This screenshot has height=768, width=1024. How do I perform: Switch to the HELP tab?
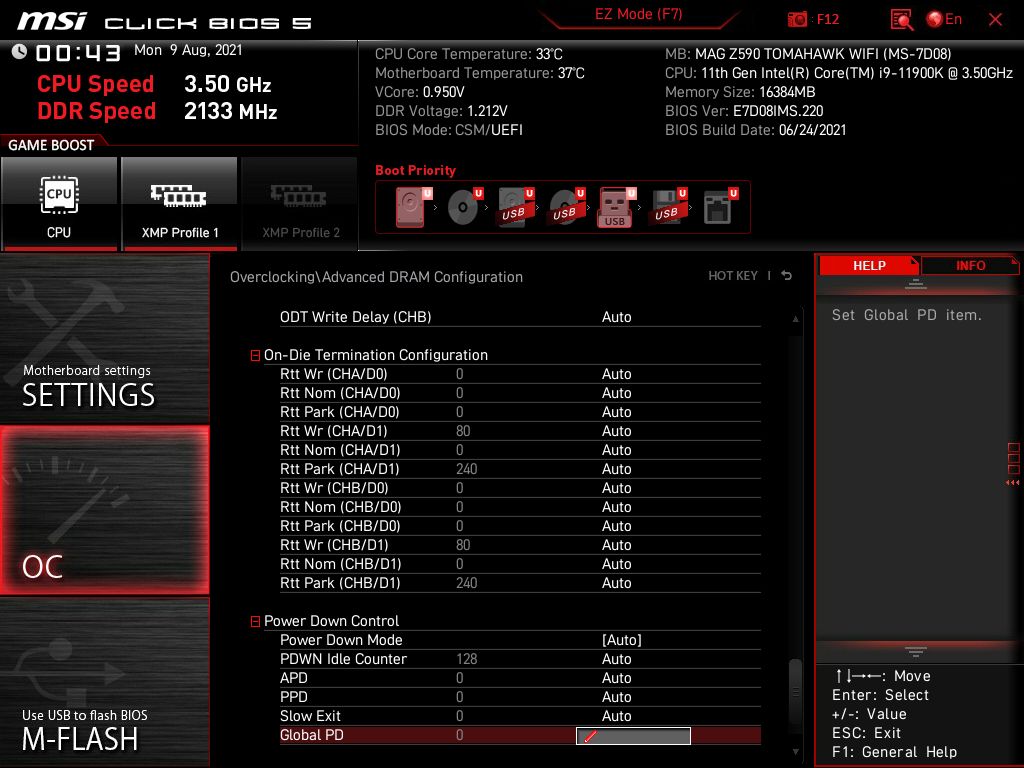(869, 266)
